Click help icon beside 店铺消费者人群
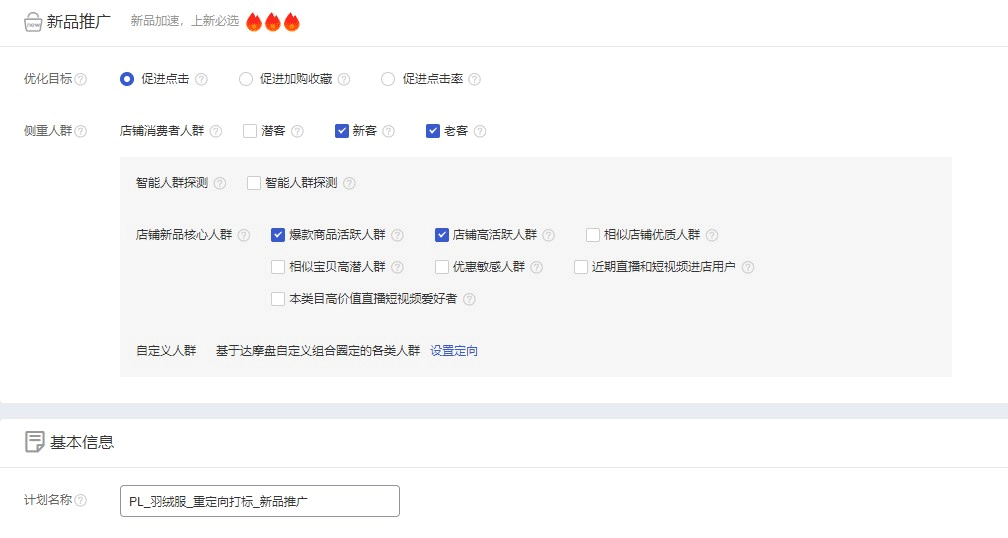This screenshot has height=538, width=1008. point(216,131)
